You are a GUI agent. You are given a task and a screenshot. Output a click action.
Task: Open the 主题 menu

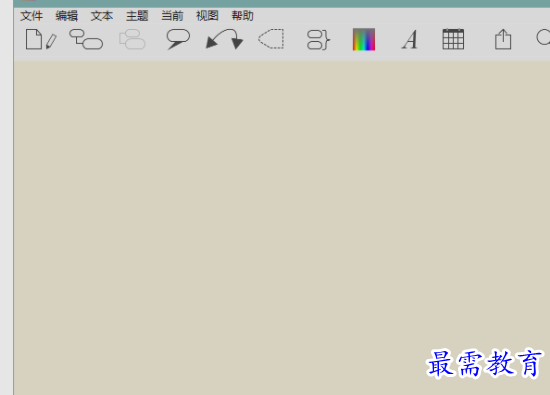click(x=137, y=16)
